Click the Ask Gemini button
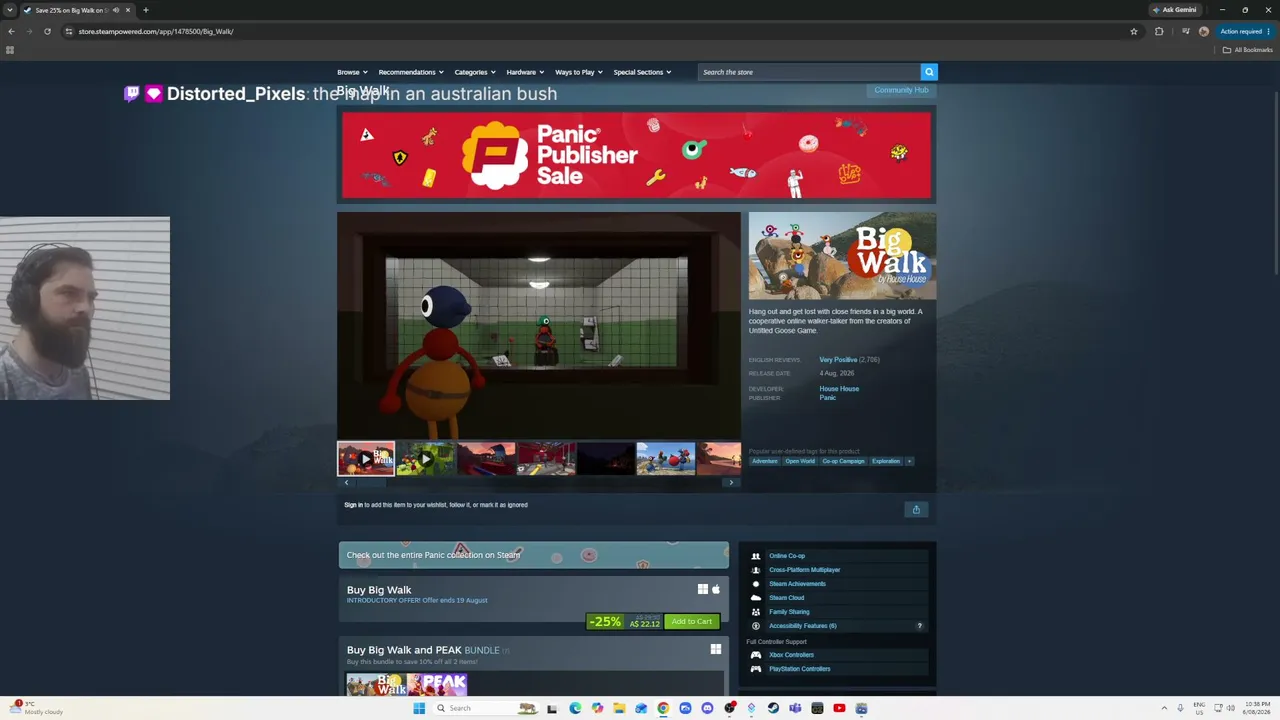The width and height of the screenshot is (1280, 720). point(1174,10)
